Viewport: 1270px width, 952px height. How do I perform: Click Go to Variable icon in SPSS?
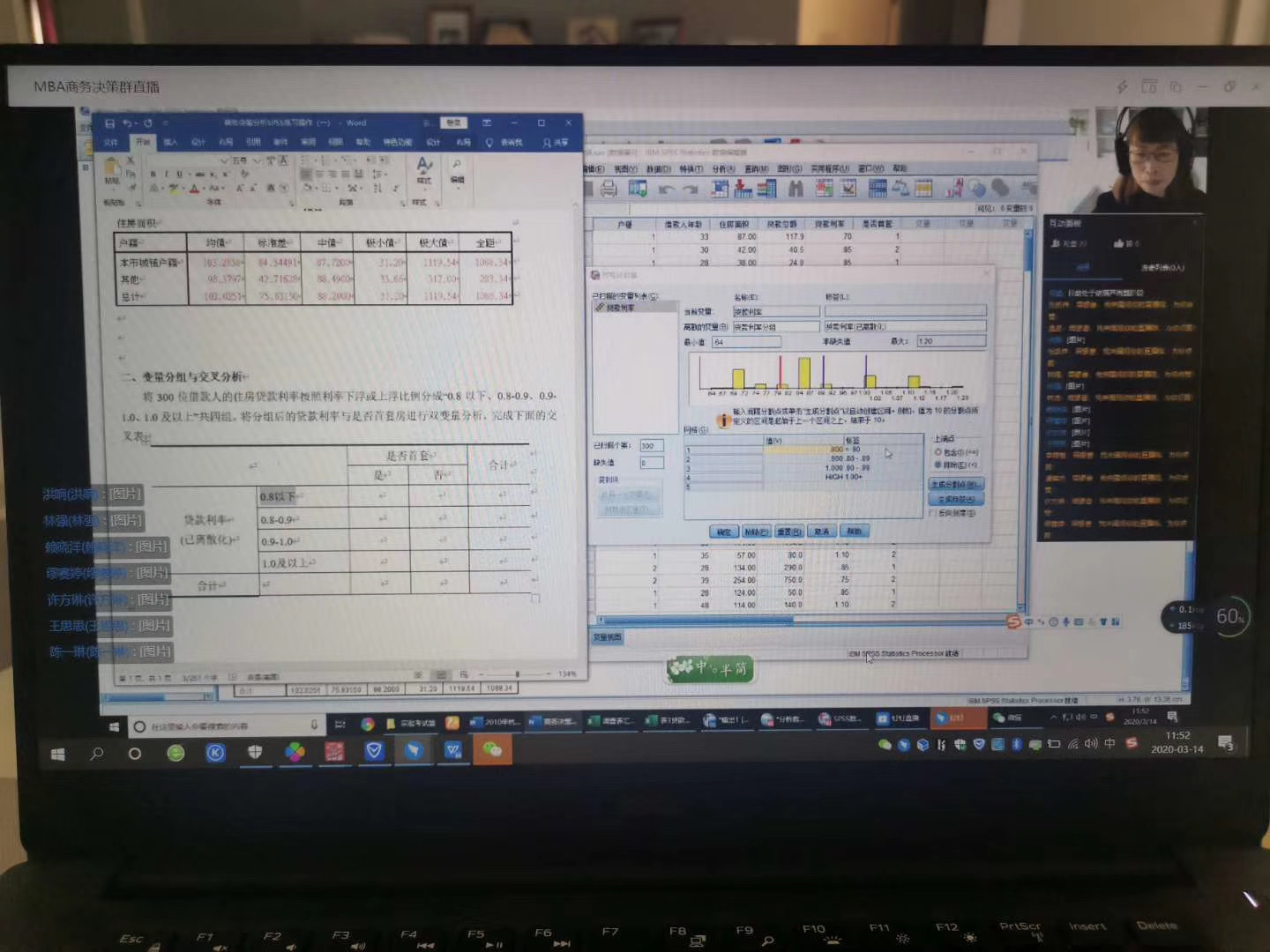743,188
